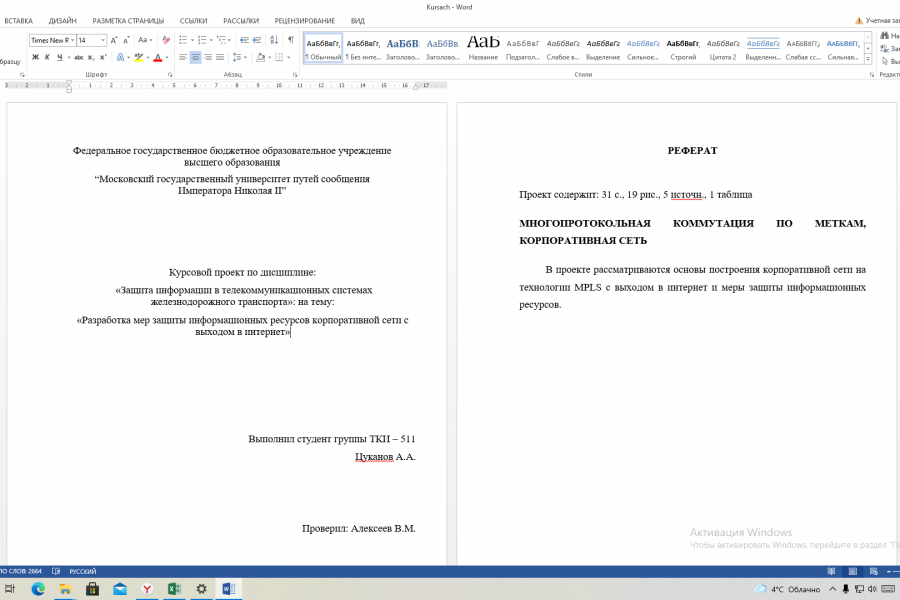The width and height of the screenshot is (900, 600).
Task: Expand bullet library arrow
Action: click(192, 40)
